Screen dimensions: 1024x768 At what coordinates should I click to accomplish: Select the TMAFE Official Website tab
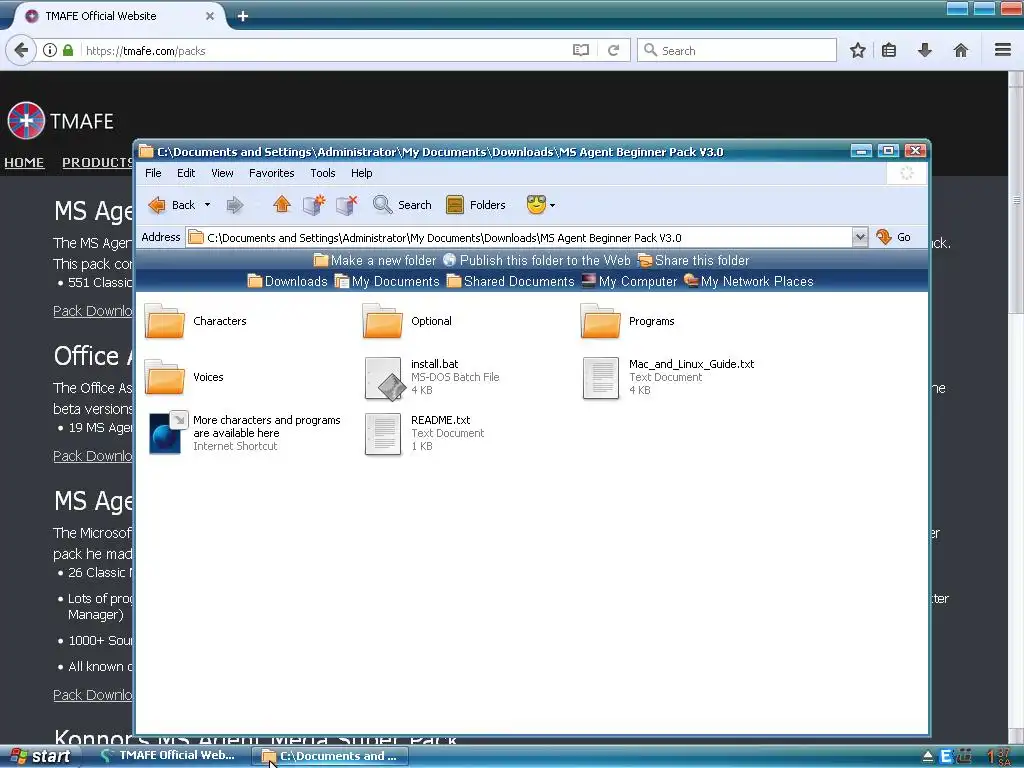pos(118,16)
